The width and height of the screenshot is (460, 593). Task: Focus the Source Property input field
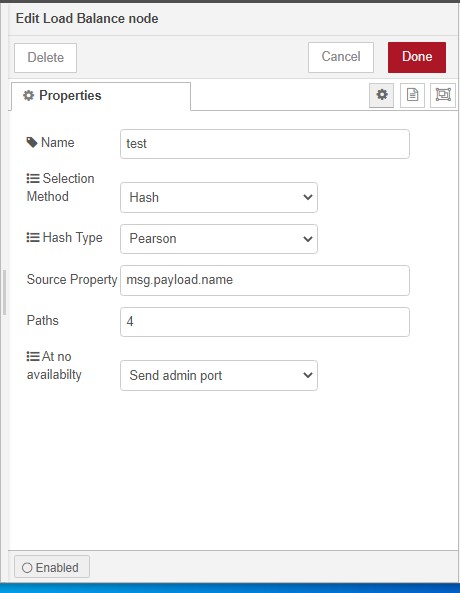pos(265,280)
